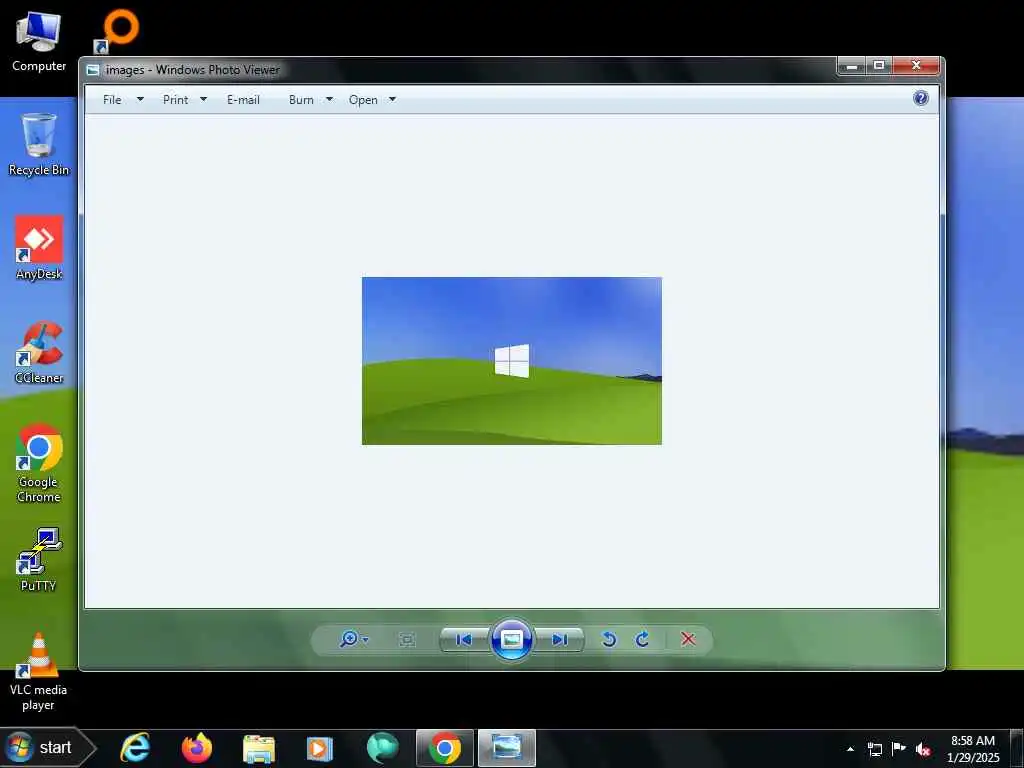Image resolution: width=1024 pixels, height=768 pixels.
Task: Open Windows Explorer folder on taskbar
Action: pos(259,748)
